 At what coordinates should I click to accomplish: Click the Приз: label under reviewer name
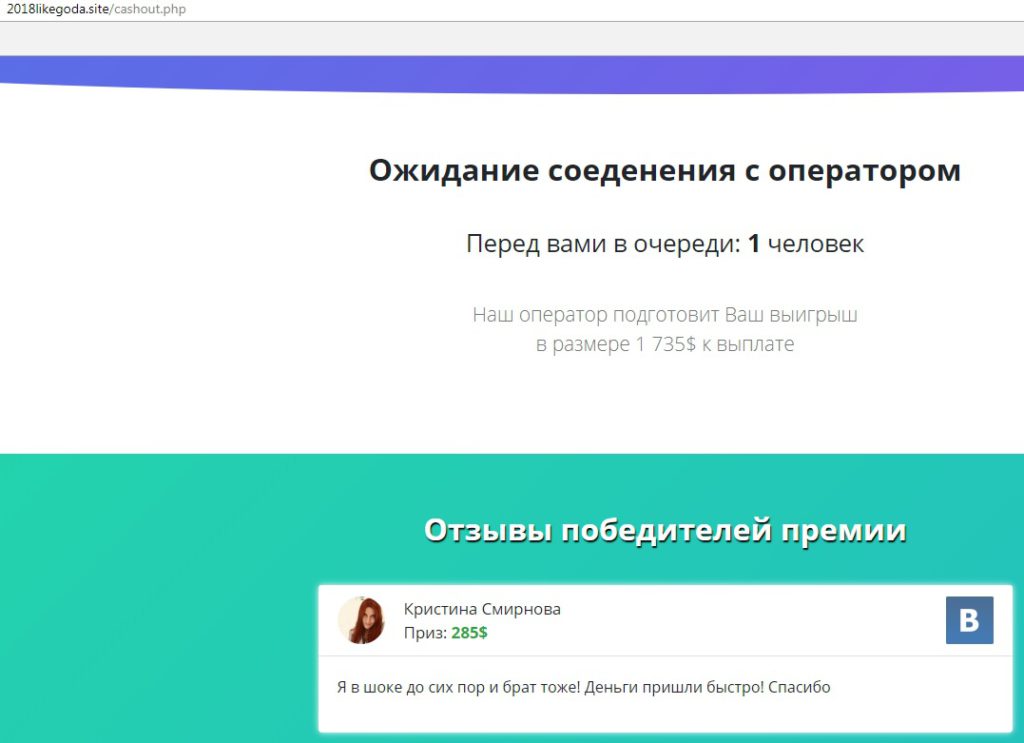(425, 633)
